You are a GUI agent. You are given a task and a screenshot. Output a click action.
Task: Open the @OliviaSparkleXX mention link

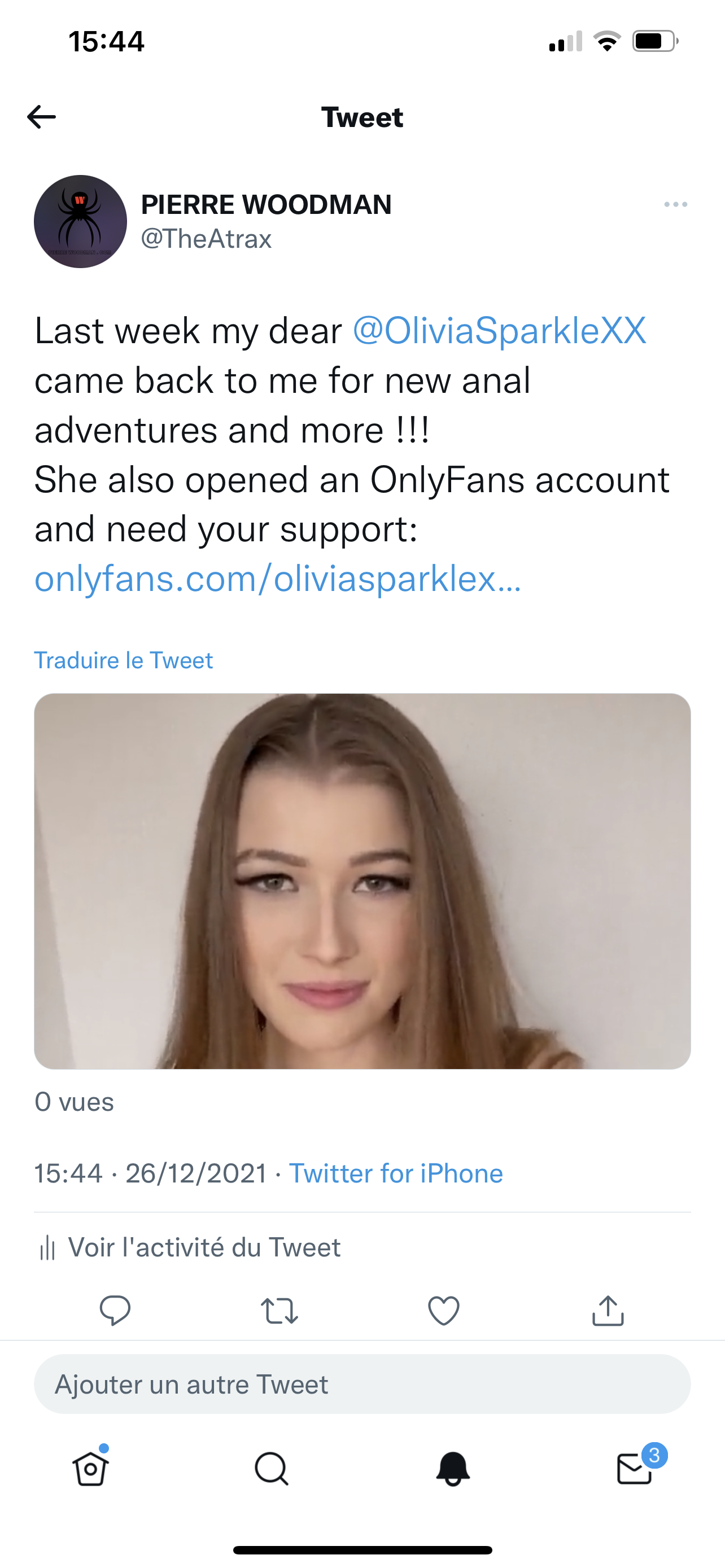coord(499,331)
